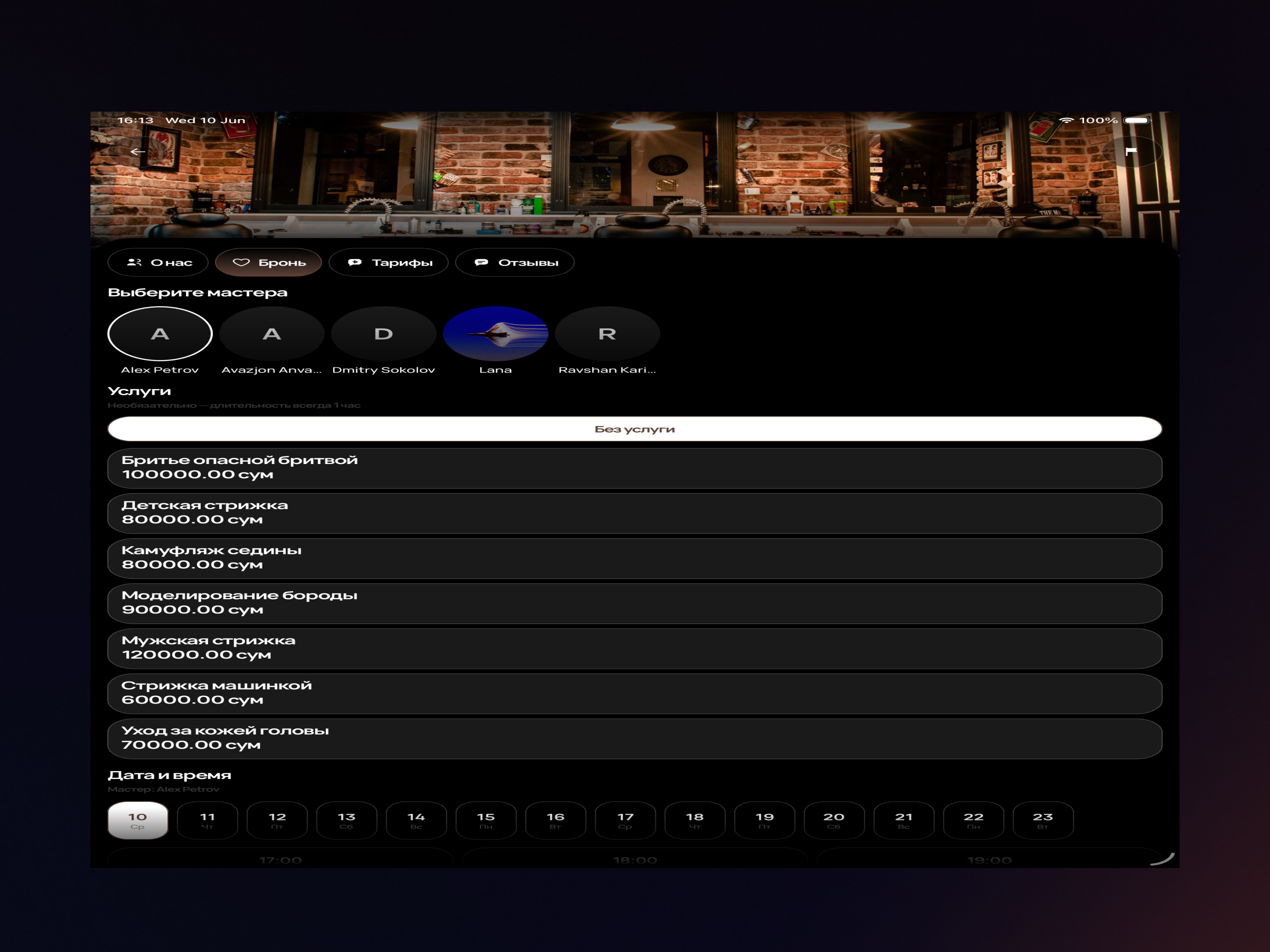Open the Тарифы tab
Image resolution: width=1270 pixels, height=952 pixels.
[x=389, y=262]
